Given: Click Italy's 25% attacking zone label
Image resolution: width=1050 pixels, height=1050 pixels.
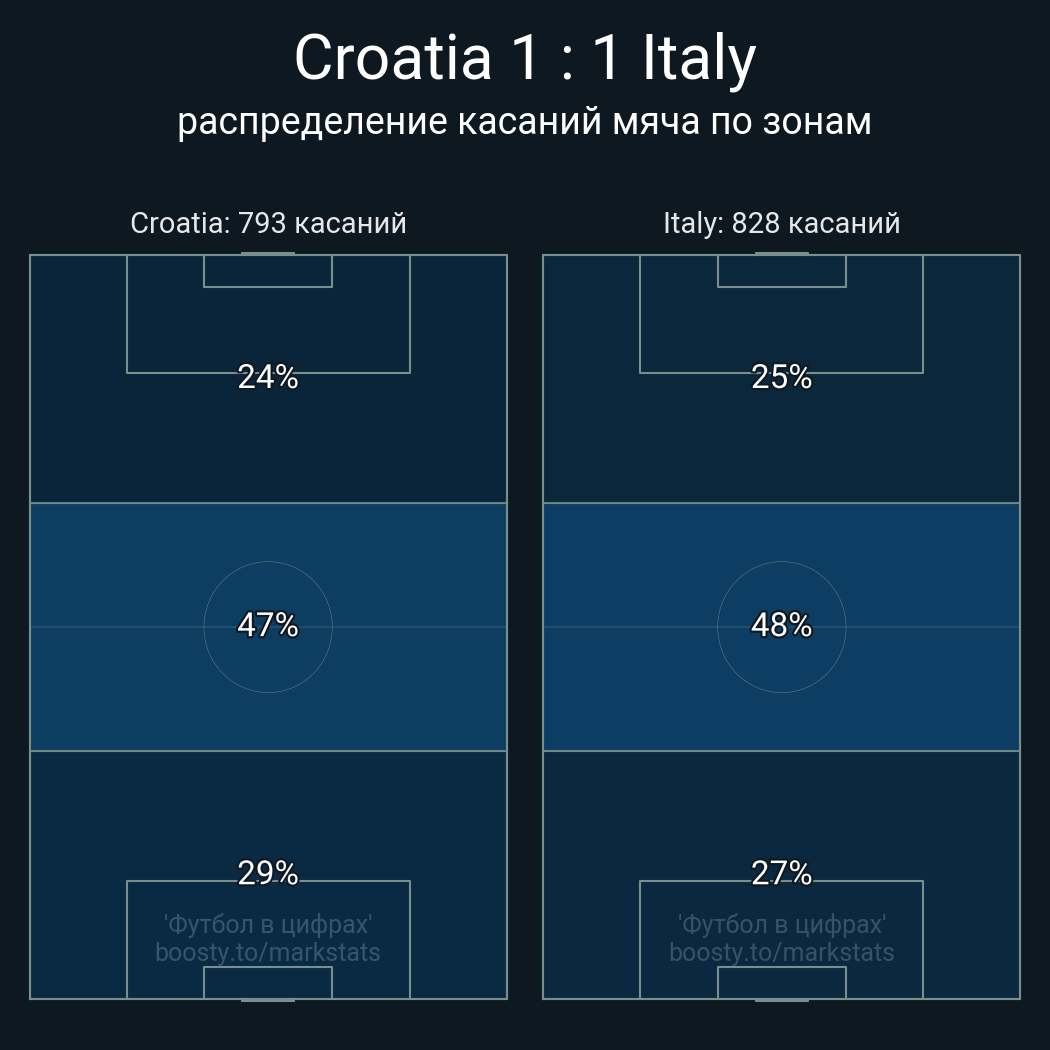Looking at the screenshot, I should coord(781,377).
